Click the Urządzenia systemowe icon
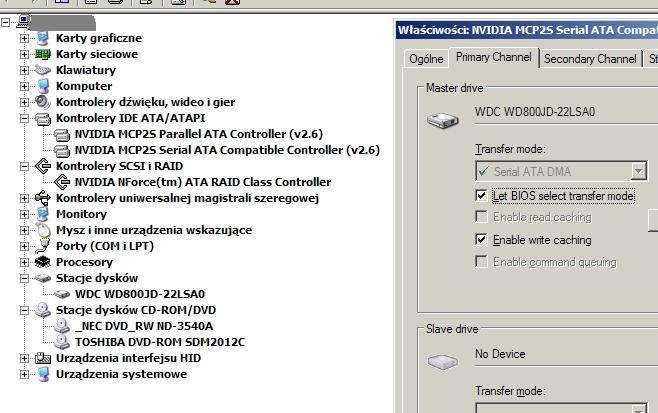This screenshot has height=413, width=658. (x=43, y=374)
